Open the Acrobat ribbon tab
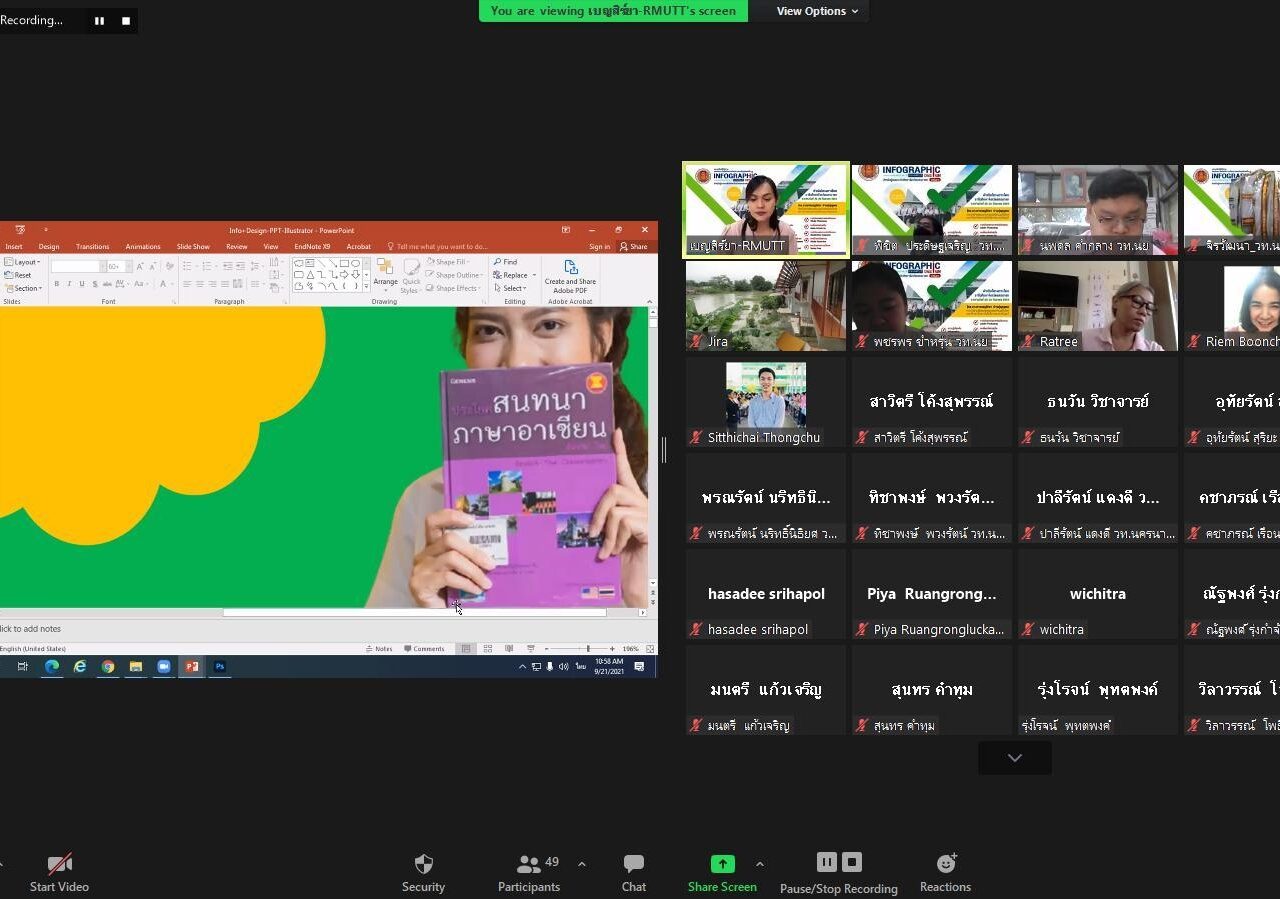Screen dimensions: 1280x899 click(358, 246)
